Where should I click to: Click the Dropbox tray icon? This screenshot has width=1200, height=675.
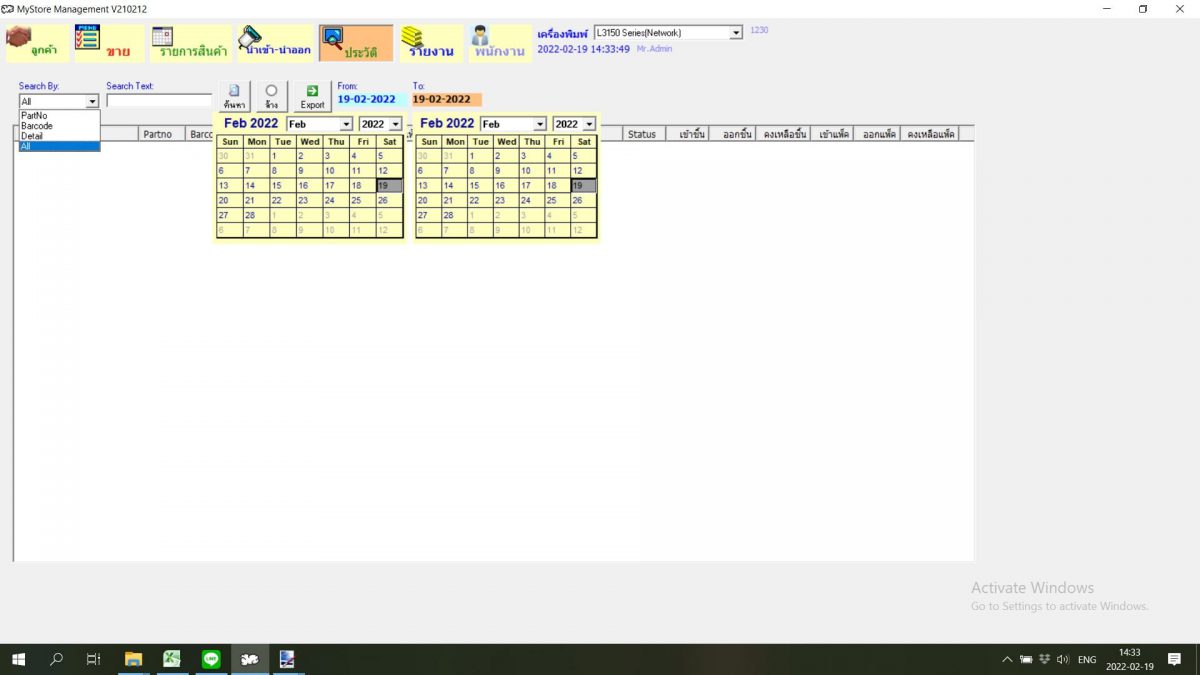pos(1044,660)
